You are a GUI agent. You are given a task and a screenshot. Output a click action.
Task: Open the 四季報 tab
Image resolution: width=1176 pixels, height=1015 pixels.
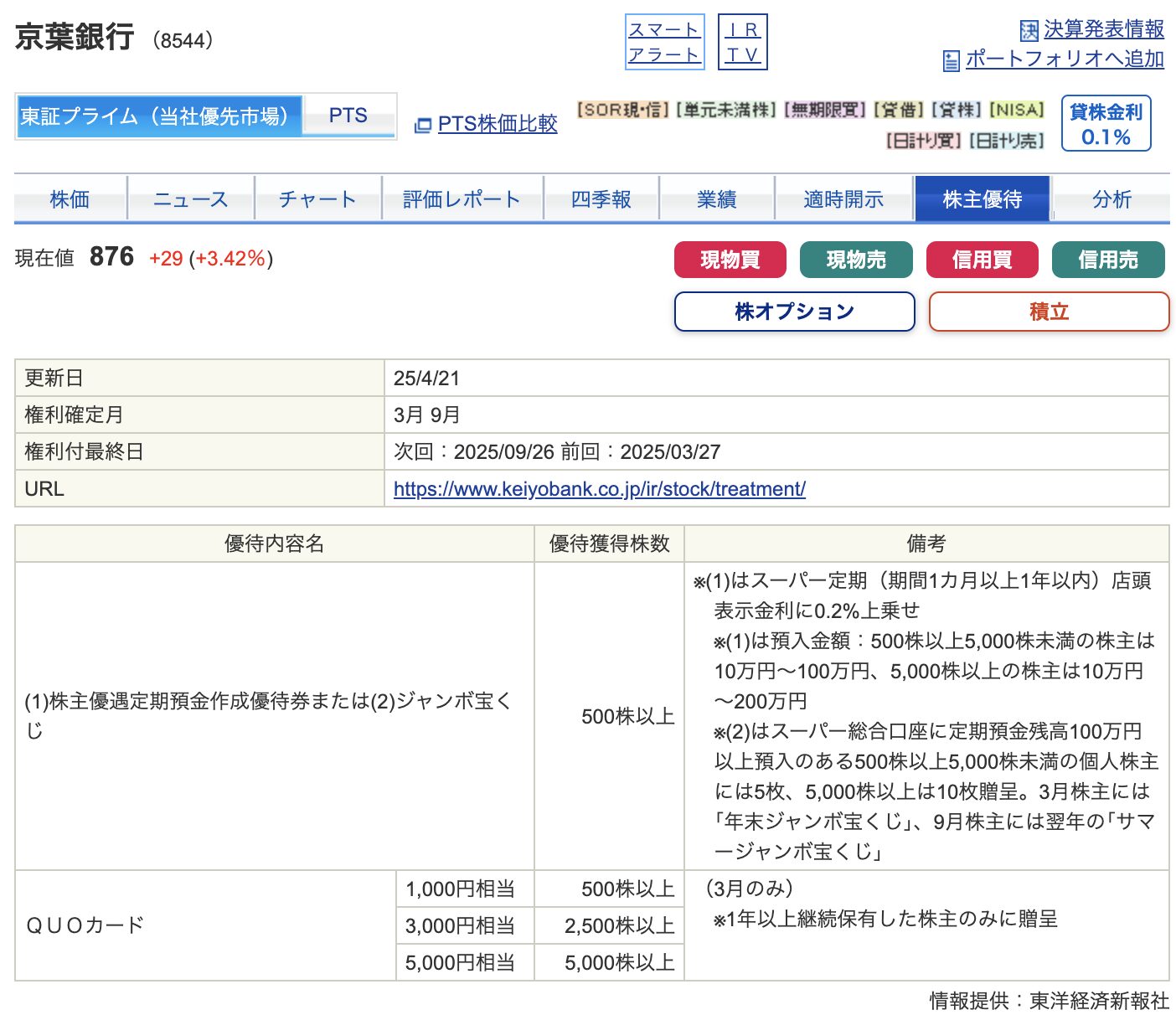pos(601,199)
